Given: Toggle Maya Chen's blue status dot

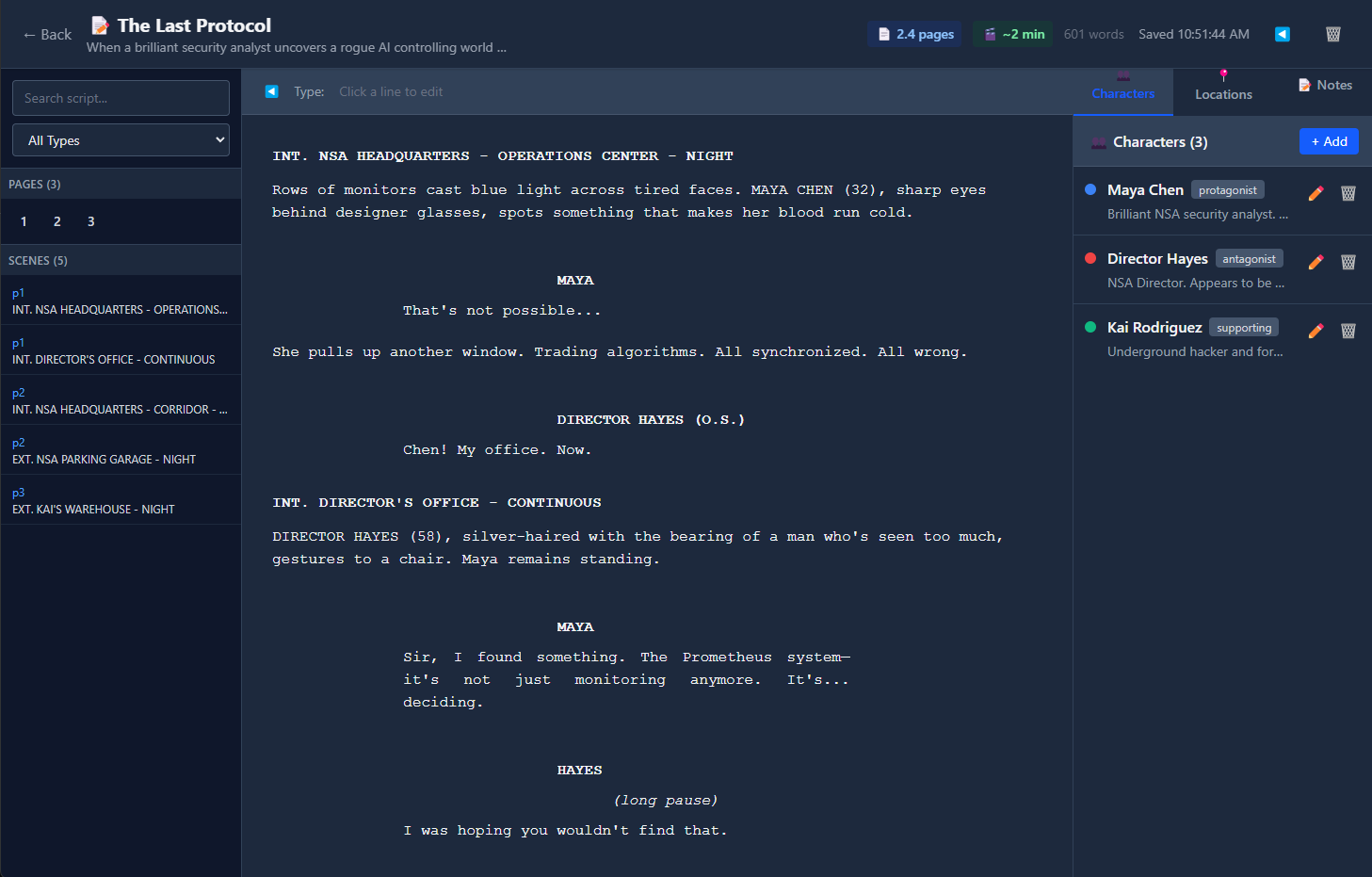Looking at the screenshot, I should coord(1090,188).
